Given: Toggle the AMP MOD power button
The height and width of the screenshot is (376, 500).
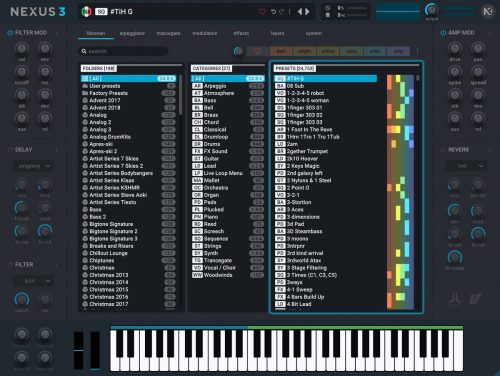Looking at the screenshot, I should click(443, 33).
